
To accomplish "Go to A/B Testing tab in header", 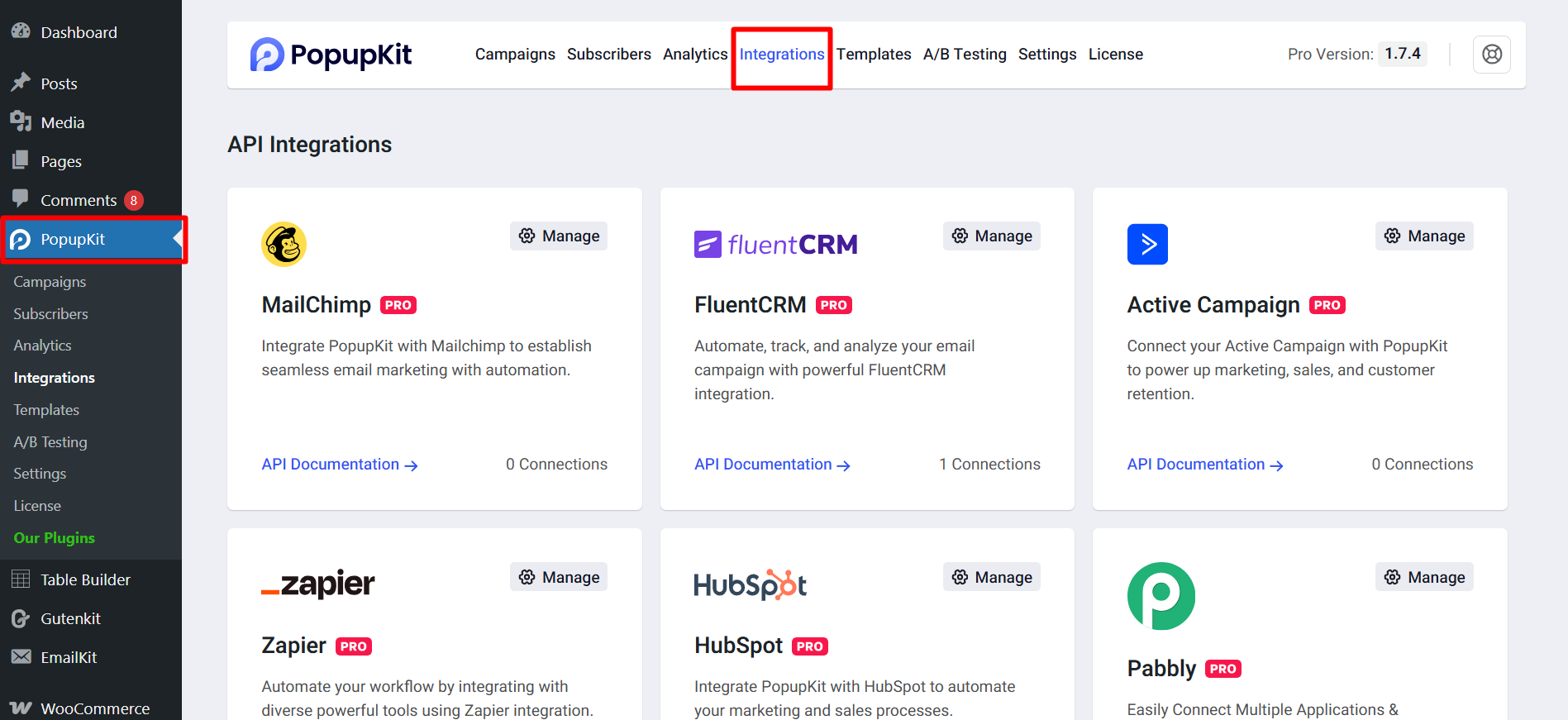I will pyautogui.click(x=965, y=55).
